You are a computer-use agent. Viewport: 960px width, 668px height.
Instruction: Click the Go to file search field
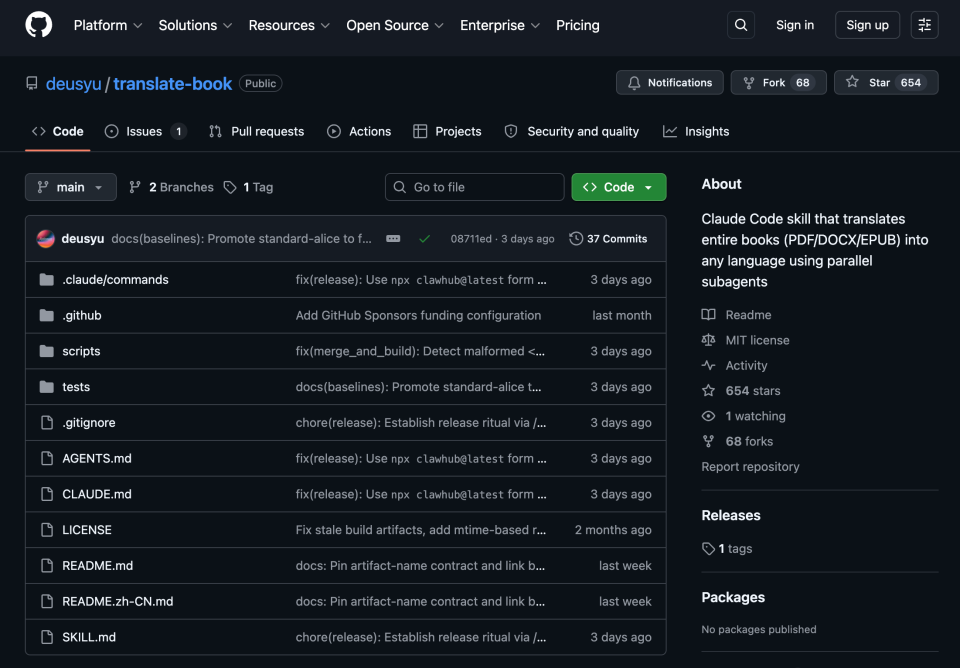tap(474, 187)
